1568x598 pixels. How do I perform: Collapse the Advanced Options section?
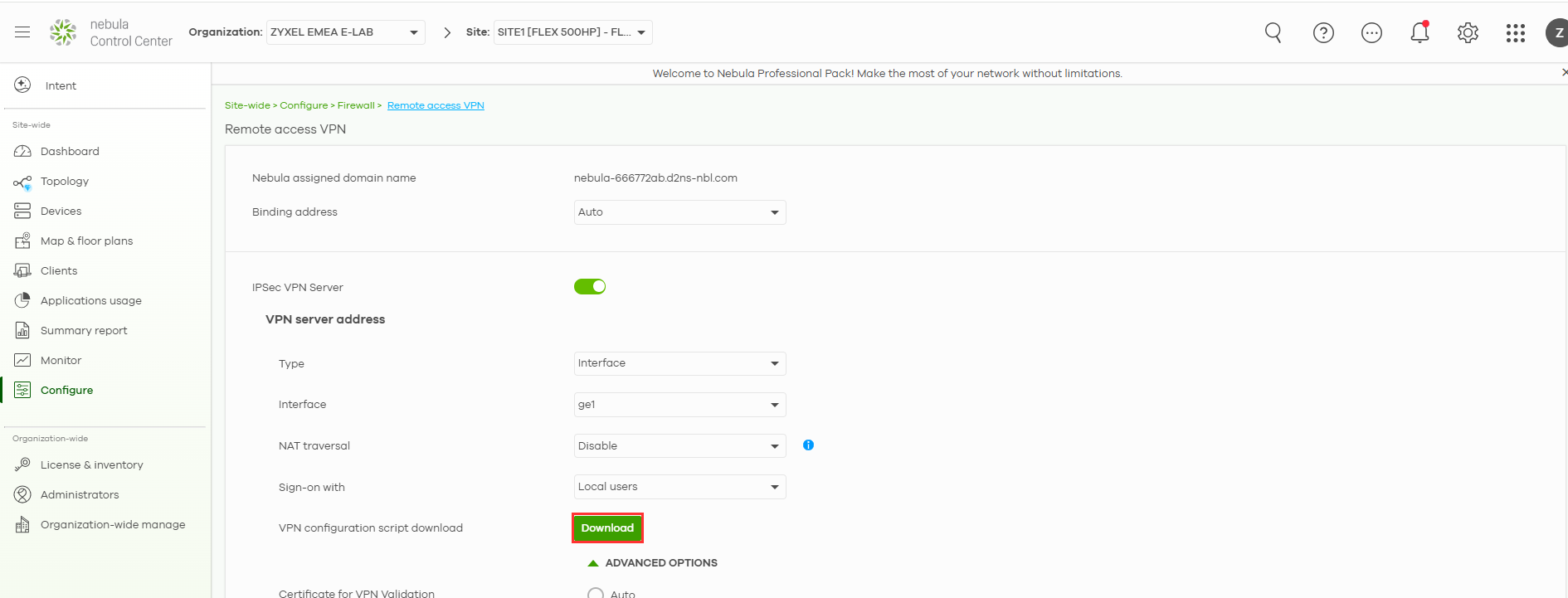tap(653, 563)
